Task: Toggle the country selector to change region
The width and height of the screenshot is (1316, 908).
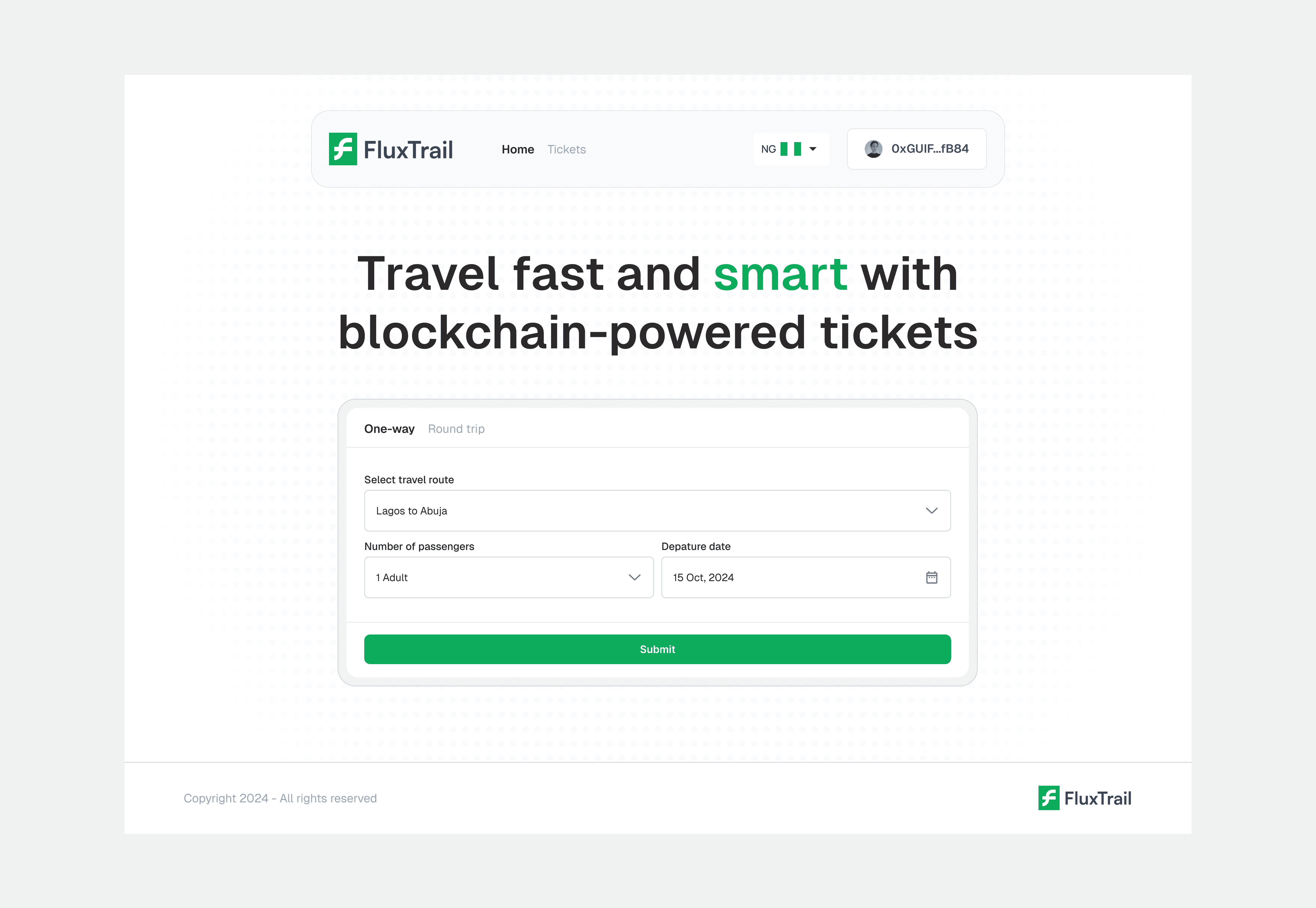Action: tap(792, 148)
